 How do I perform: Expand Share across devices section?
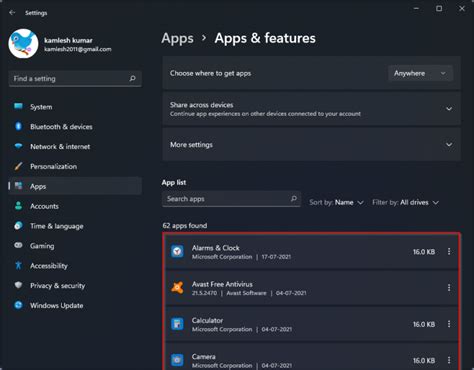coord(311,109)
